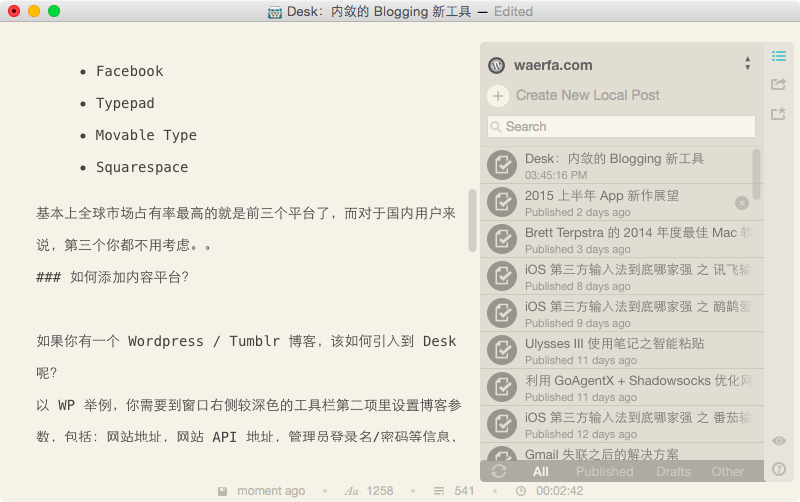Click the magnifier icon in the search field

(x=495, y=127)
